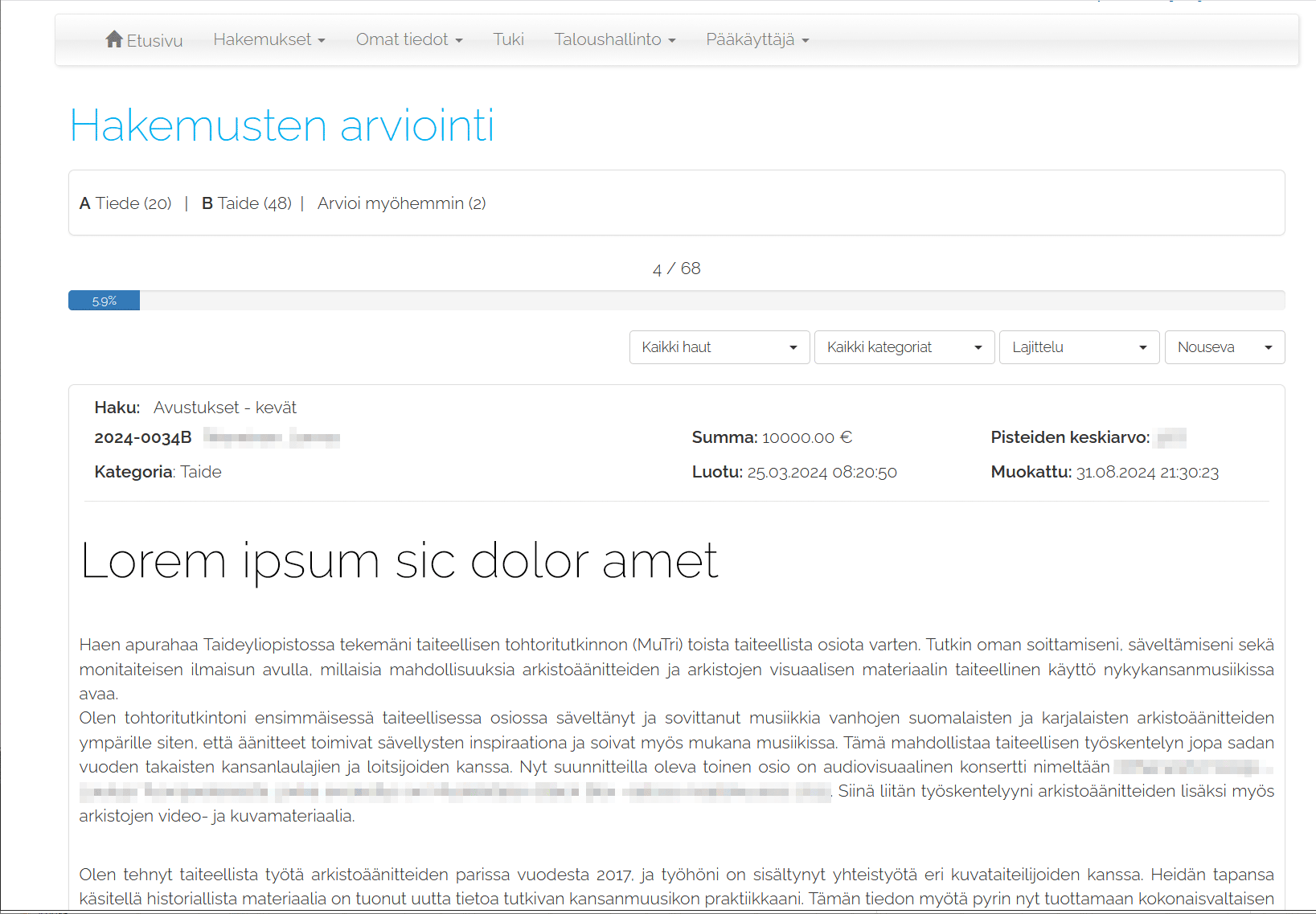Click the 4 / 68 progress counter
Screen dimensions: 1316x914
pos(676,268)
